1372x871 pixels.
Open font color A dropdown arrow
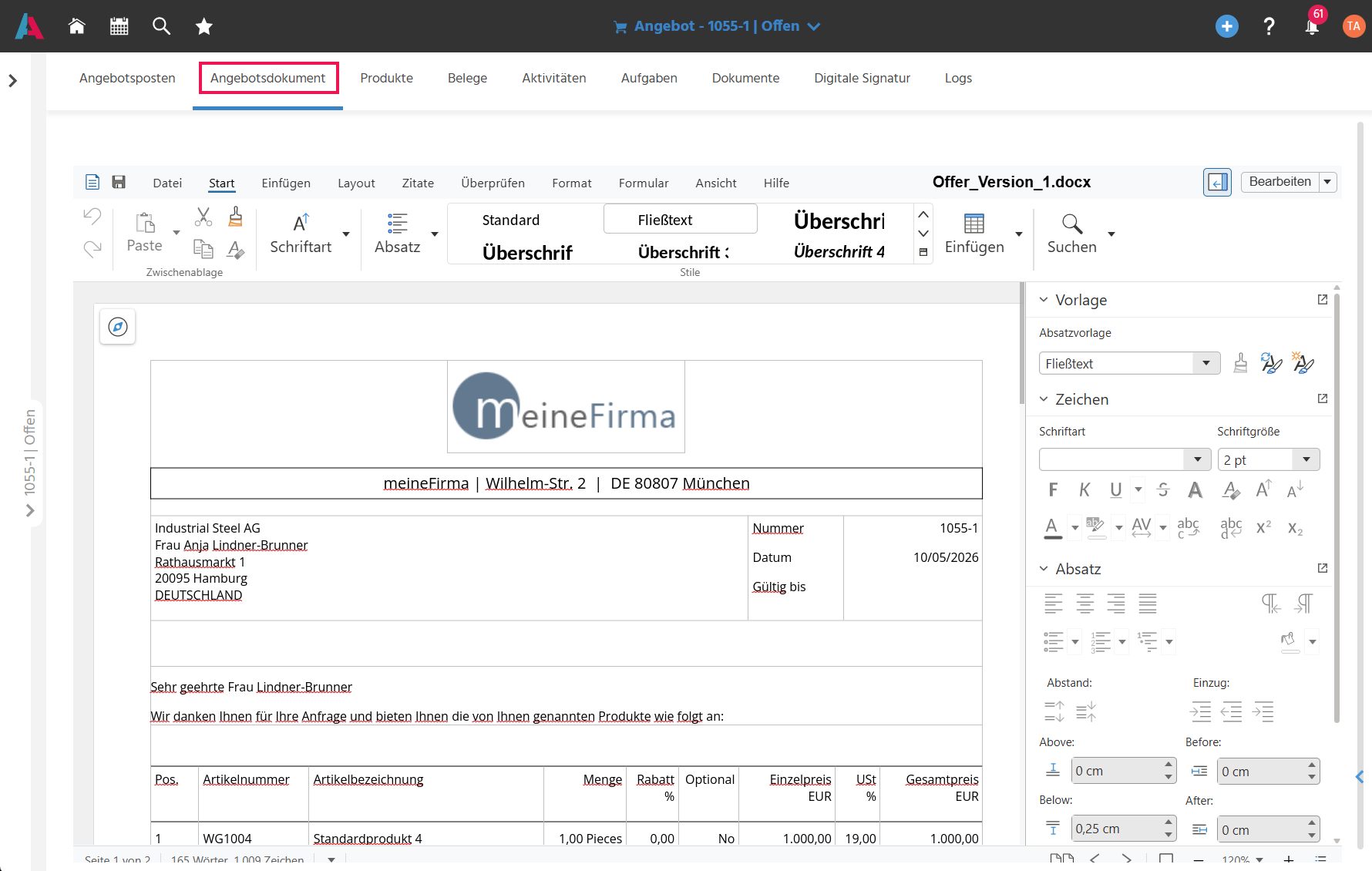click(x=1074, y=528)
